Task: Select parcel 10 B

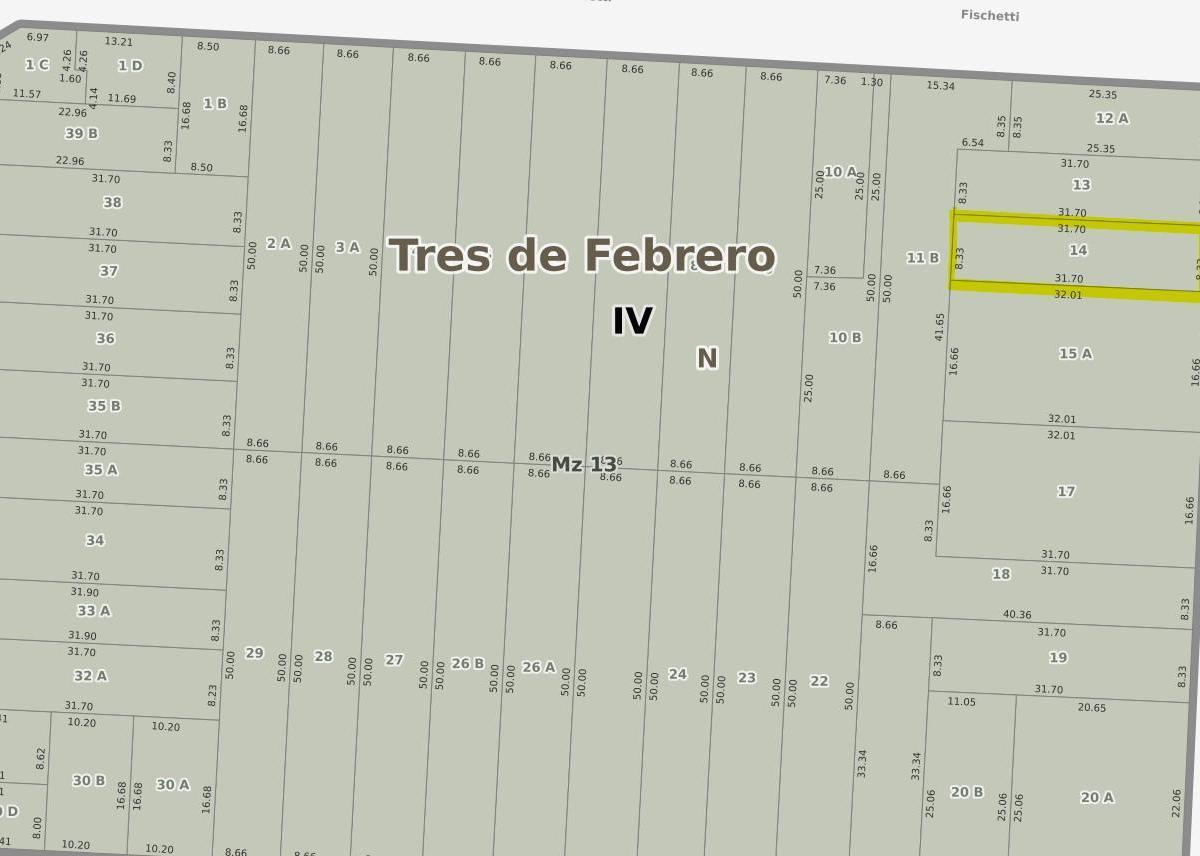Action: point(844,338)
